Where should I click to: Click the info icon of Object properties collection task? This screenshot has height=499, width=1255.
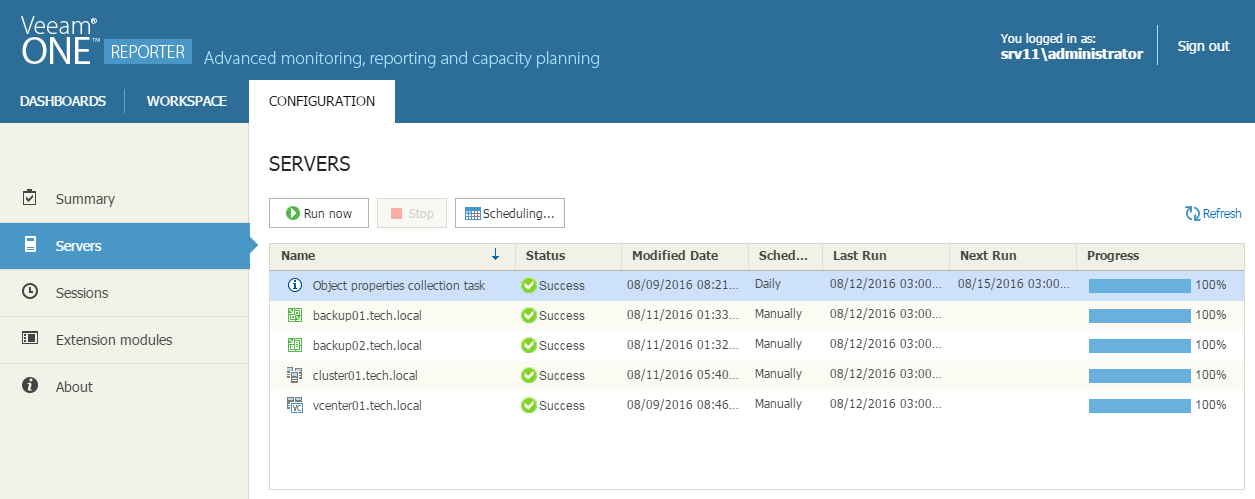point(295,285)
